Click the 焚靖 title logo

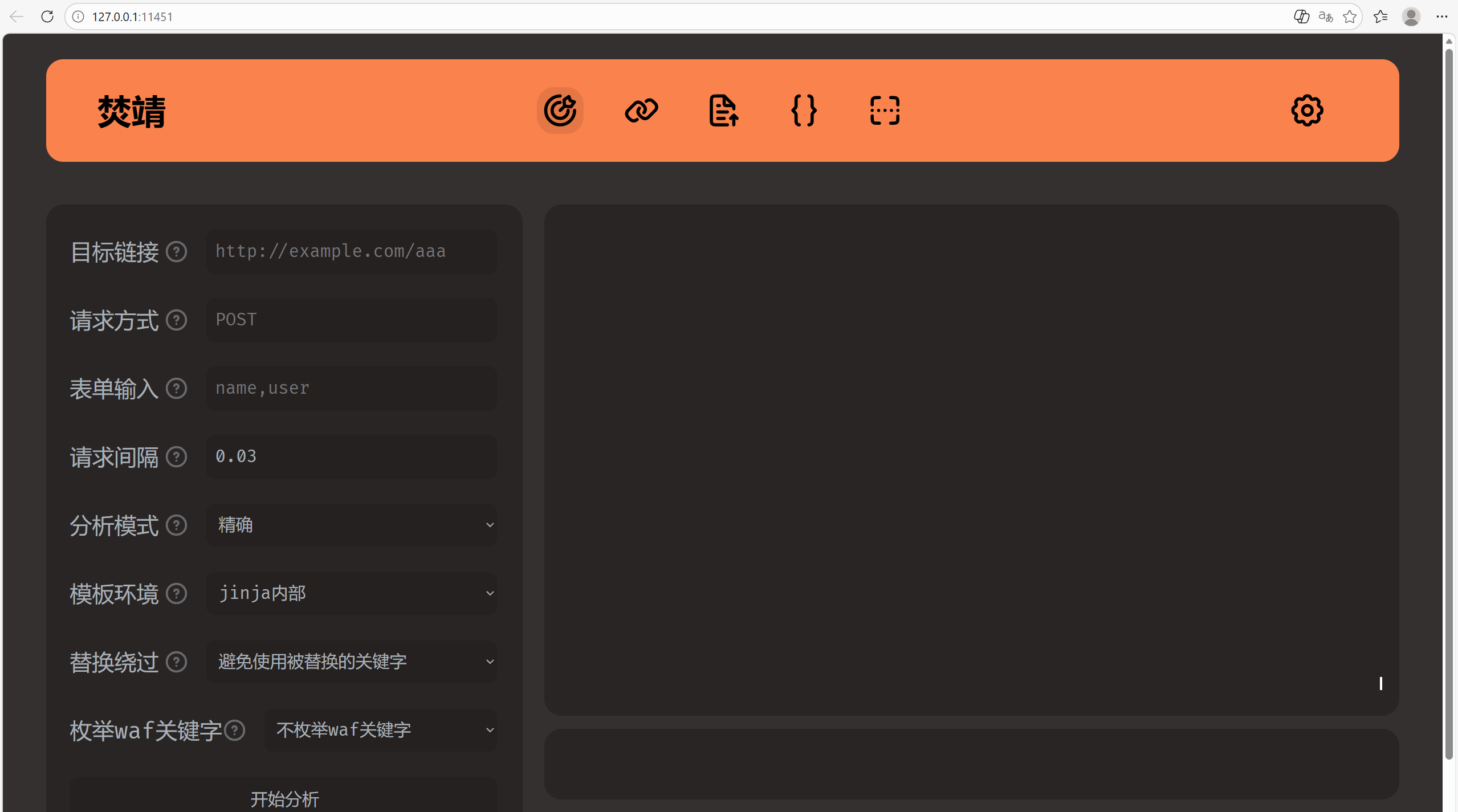132,112
